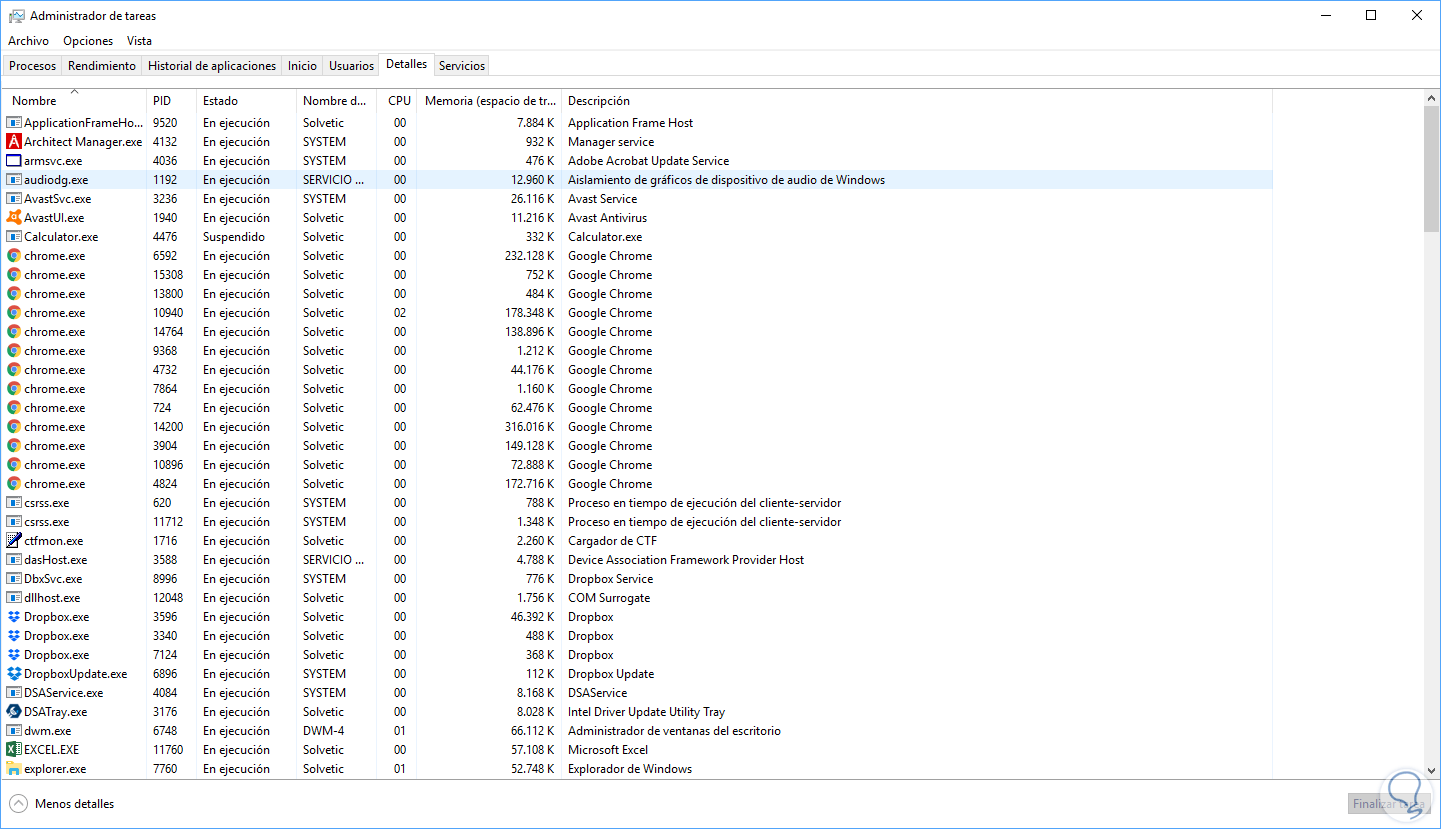The width and height of the screenshot is (1441, 829).
Task: Switch to the Procesos tab
Action: (33, 66)
